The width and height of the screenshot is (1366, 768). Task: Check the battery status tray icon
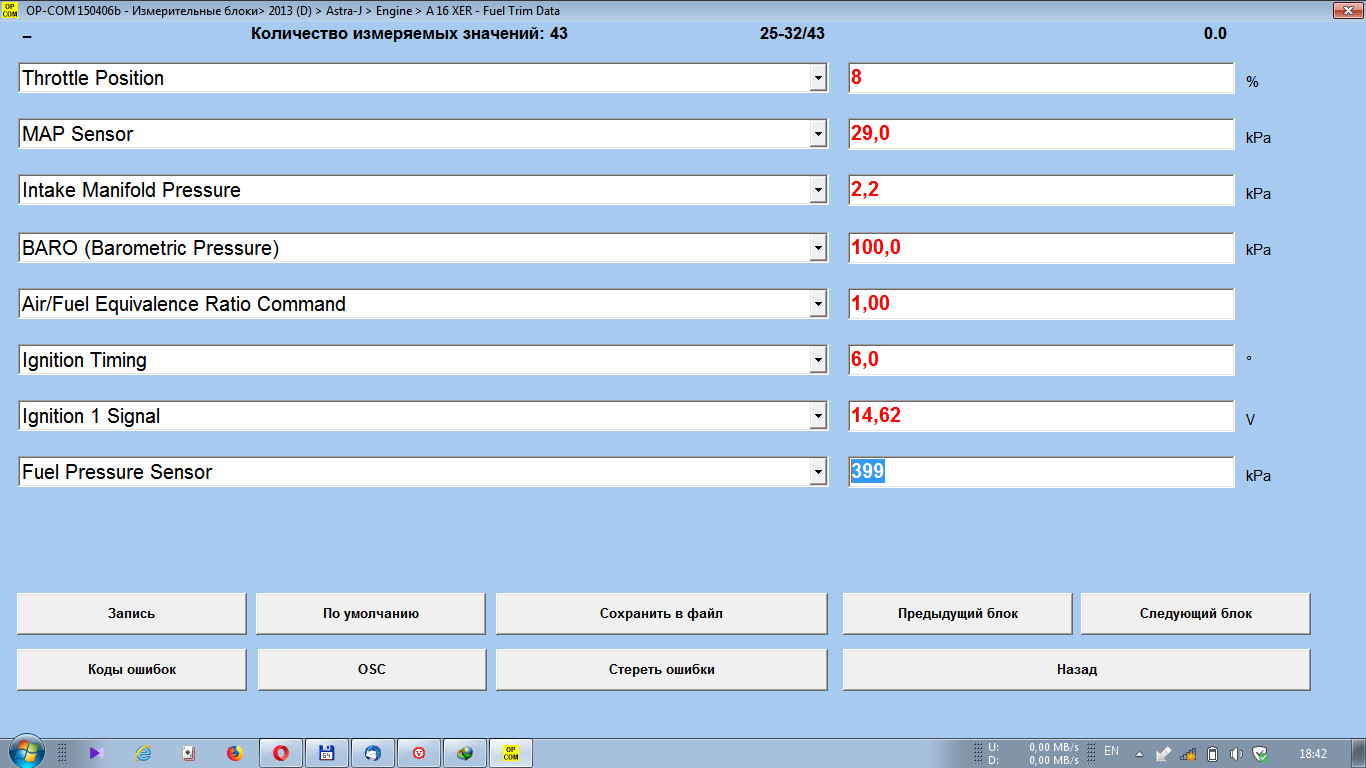coord(1213,753)
